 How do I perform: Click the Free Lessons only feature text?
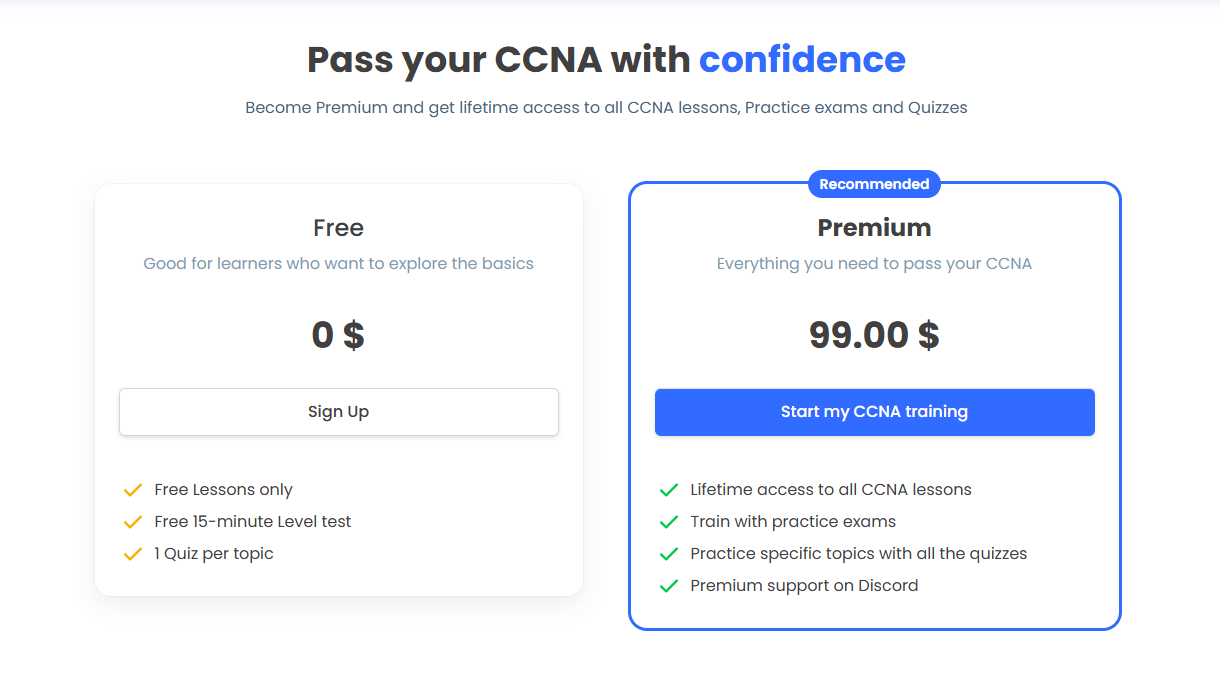click(223, 489)
